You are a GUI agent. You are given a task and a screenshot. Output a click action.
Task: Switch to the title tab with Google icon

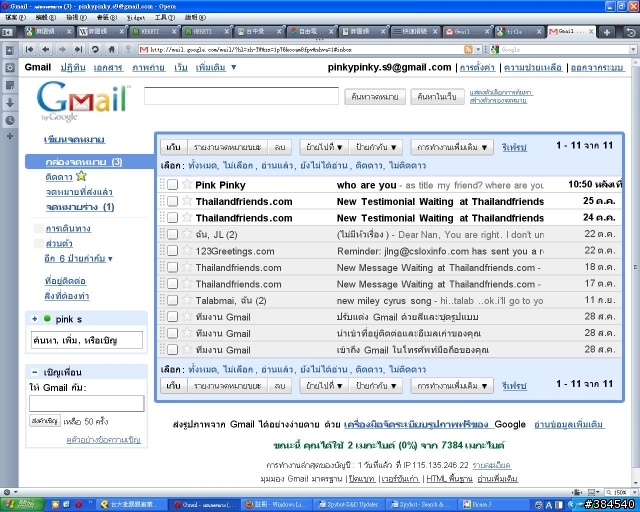pos(520,31)
